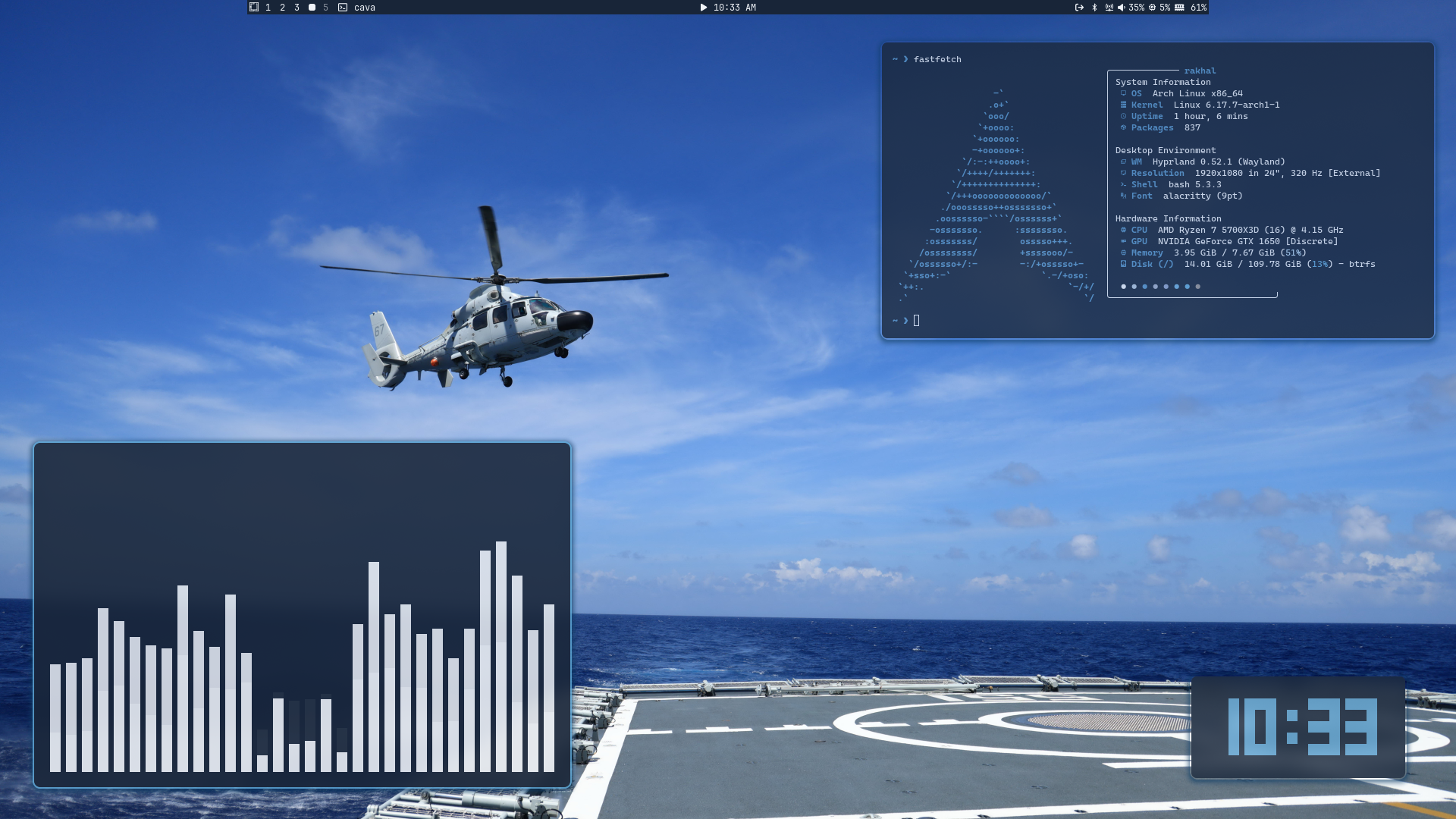Screen dimensions: 1456x819
Task: Switch to workspace 3
Action: point(297,8)
